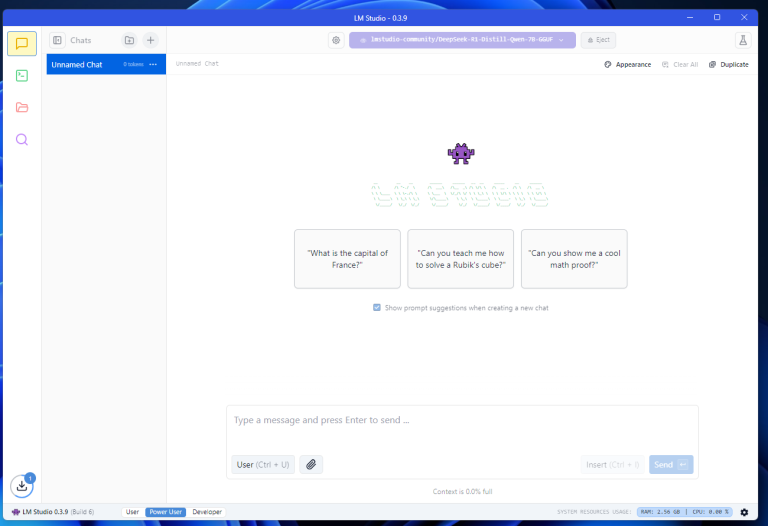Open My Models folder icon

pos(21,107)
